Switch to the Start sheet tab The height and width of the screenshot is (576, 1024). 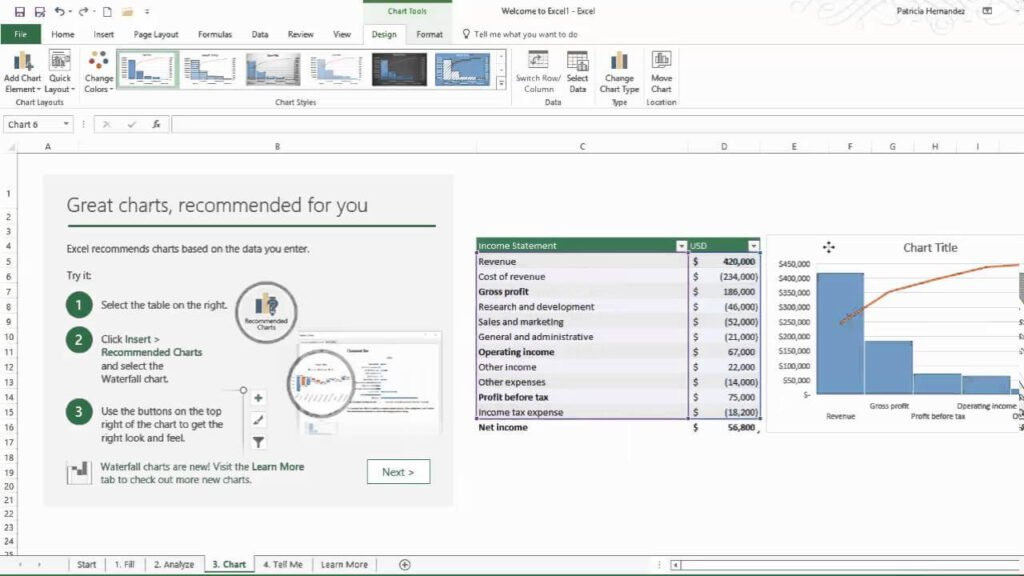(86, 564)
